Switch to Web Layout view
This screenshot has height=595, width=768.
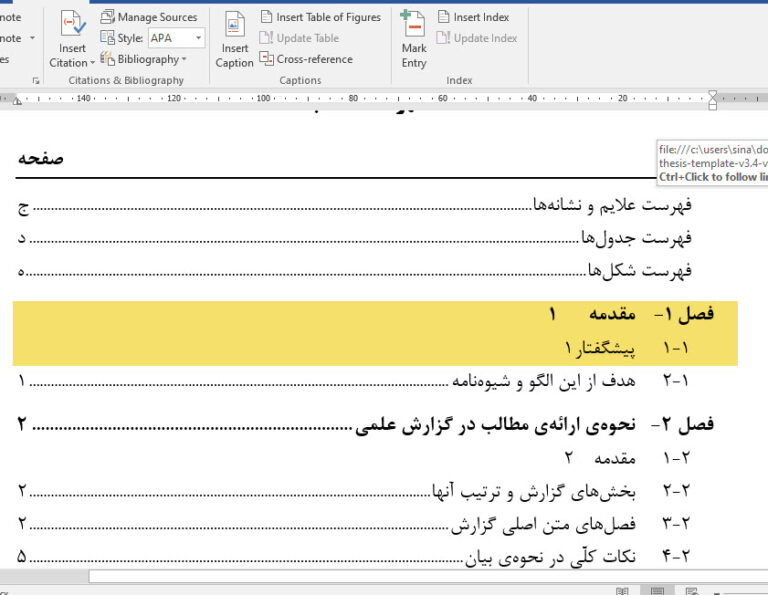click(692, 591)
